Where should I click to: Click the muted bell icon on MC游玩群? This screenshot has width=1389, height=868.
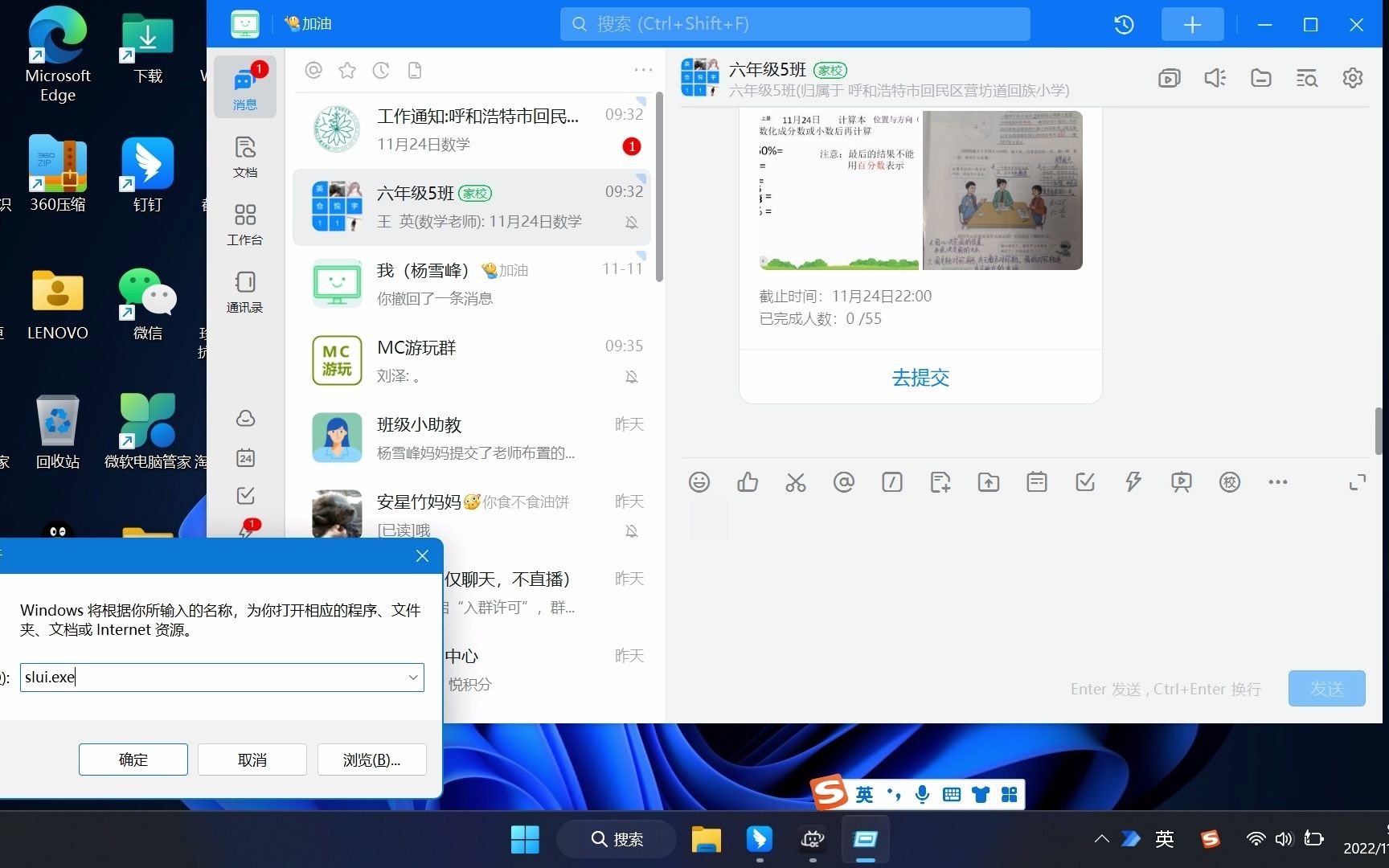tap(633, 376)
